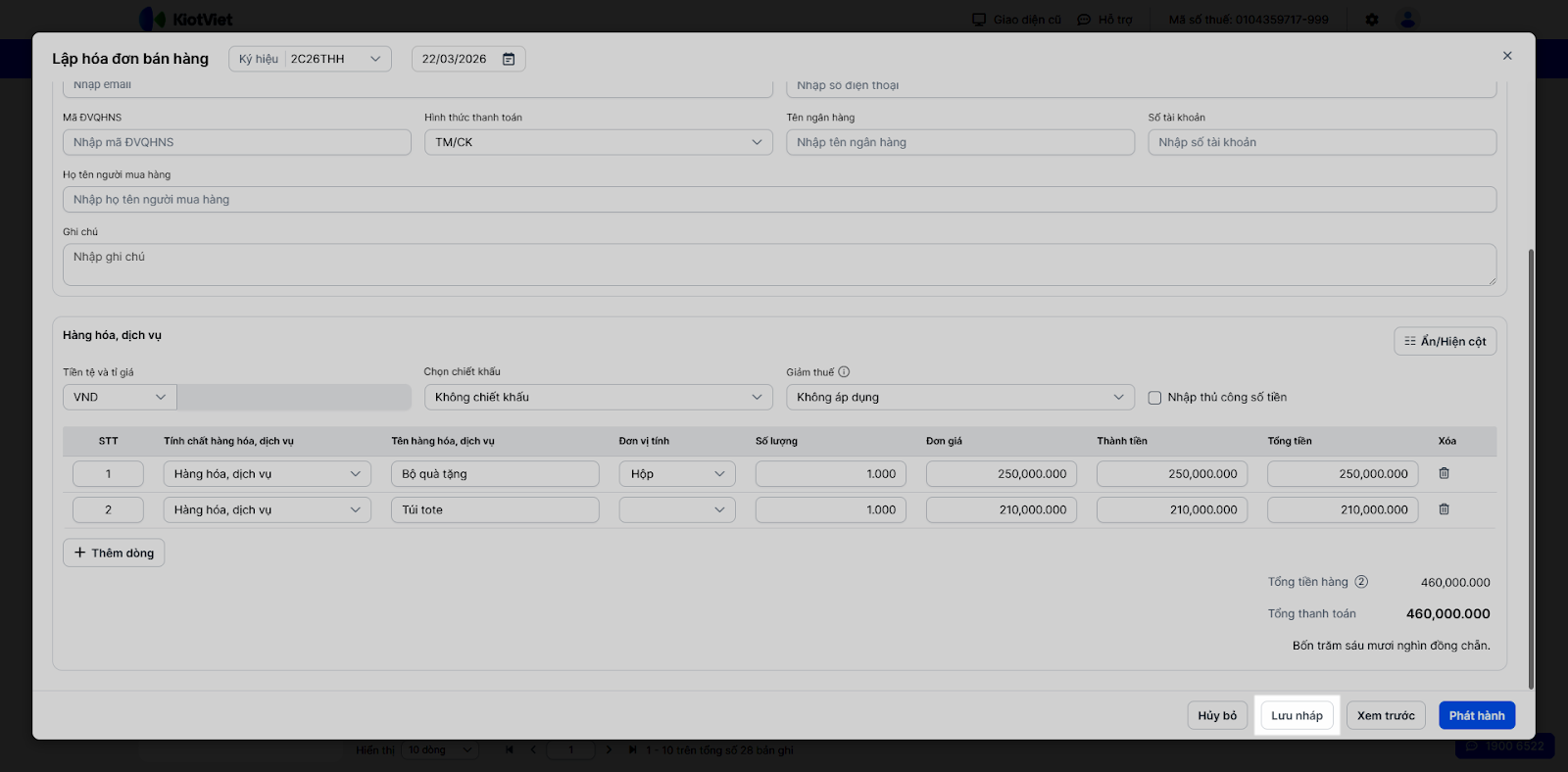
Task: Click the dialog's vertical scrollbar
Action: [x=1531, y=468]
